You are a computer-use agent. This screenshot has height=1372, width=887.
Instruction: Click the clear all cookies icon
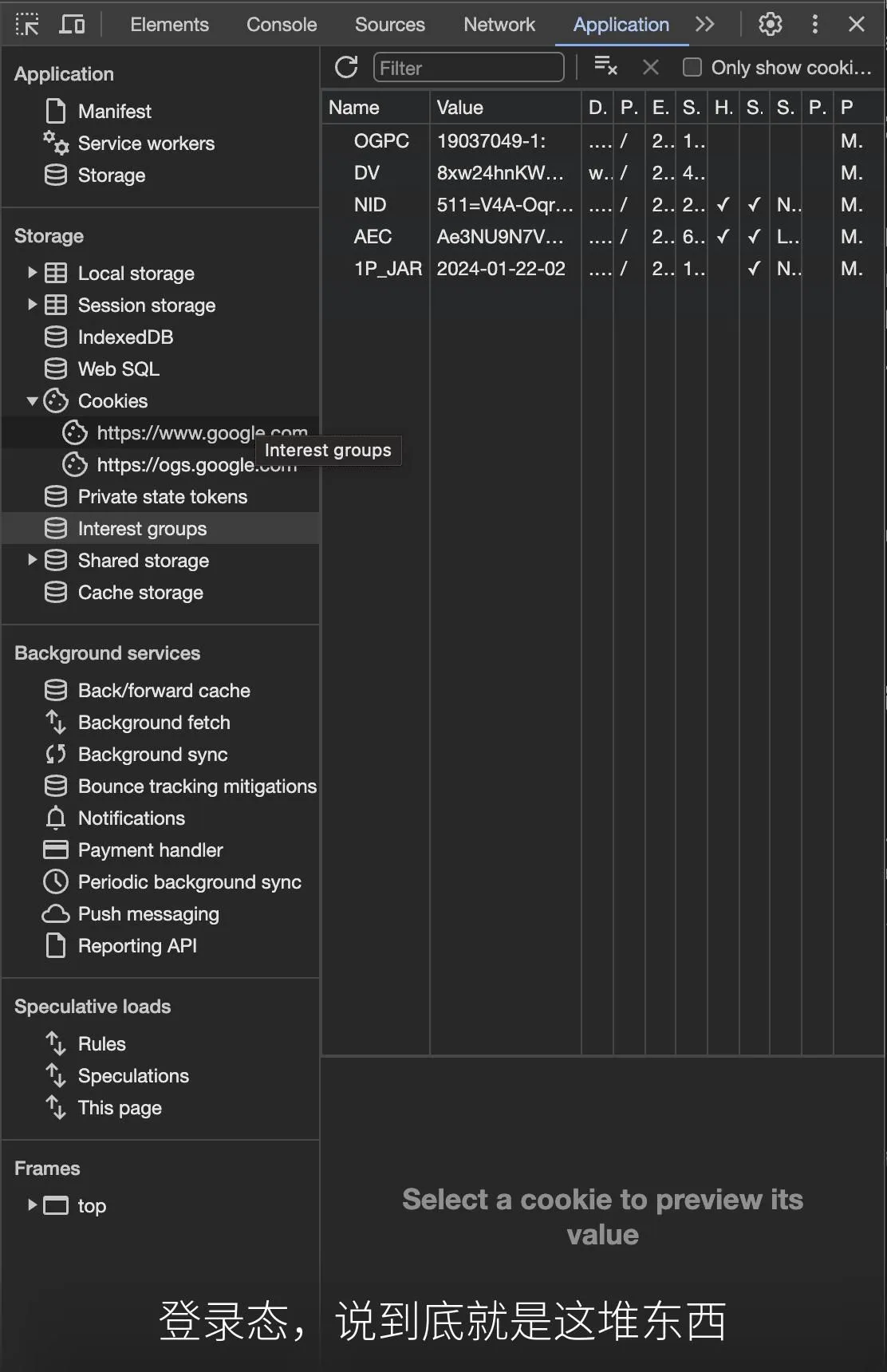[606, 67]
